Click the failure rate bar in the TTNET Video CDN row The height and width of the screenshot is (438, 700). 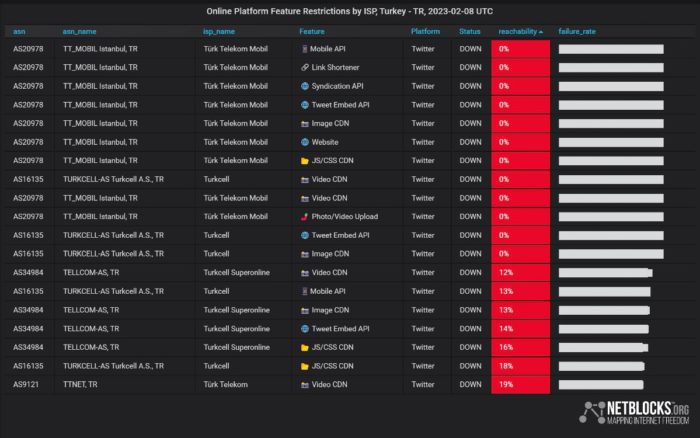[601, 384]
